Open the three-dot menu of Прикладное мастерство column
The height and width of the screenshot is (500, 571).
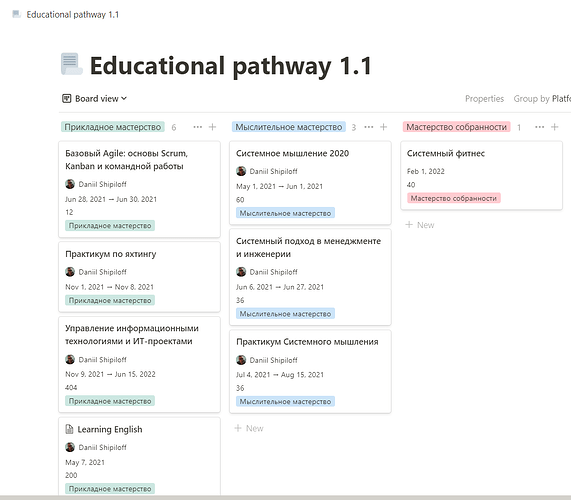pos(198,127)
